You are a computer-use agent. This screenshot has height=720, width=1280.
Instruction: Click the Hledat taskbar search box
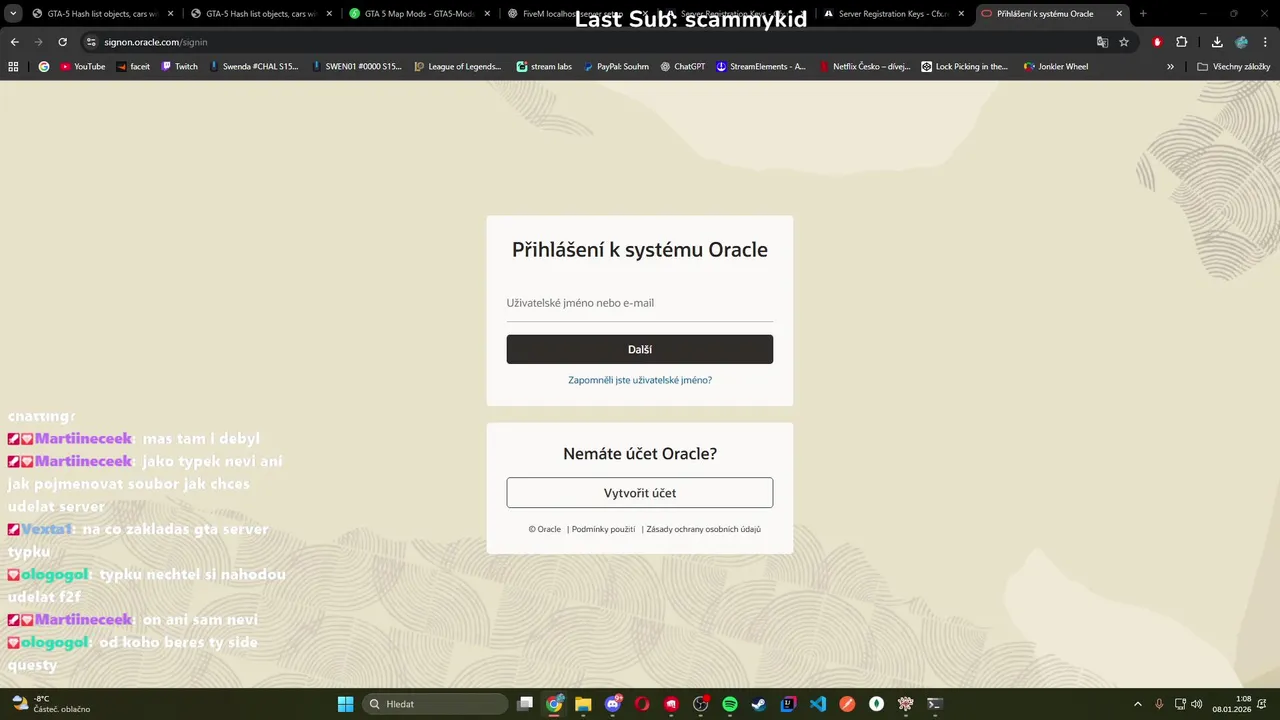pyautogui.click(x=433, y=704)
